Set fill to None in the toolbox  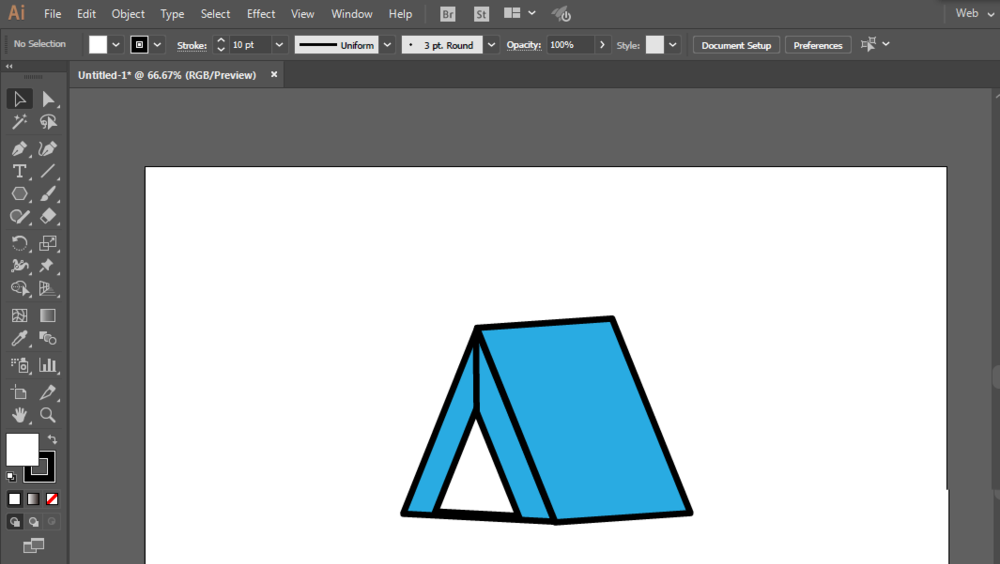point(52,498)
